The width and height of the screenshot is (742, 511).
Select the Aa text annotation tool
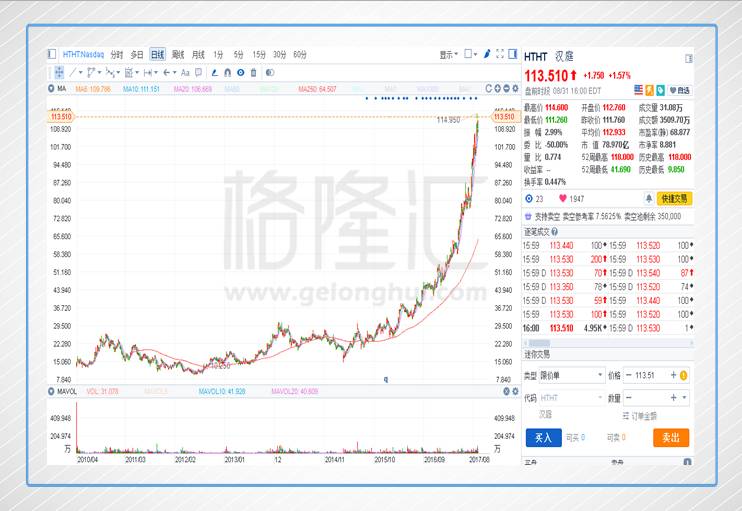(186, 72)
